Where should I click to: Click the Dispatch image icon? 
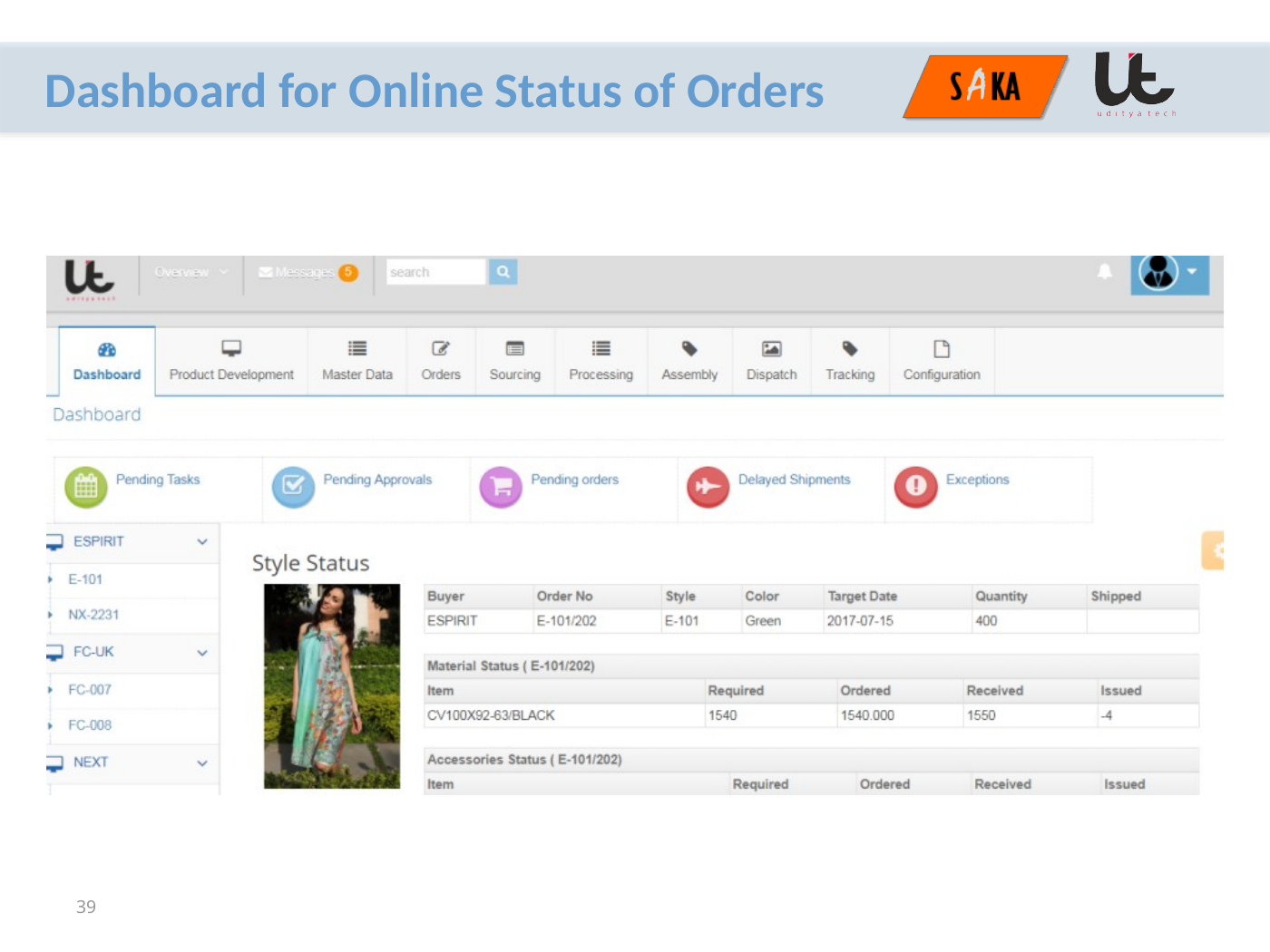point(771,349)
